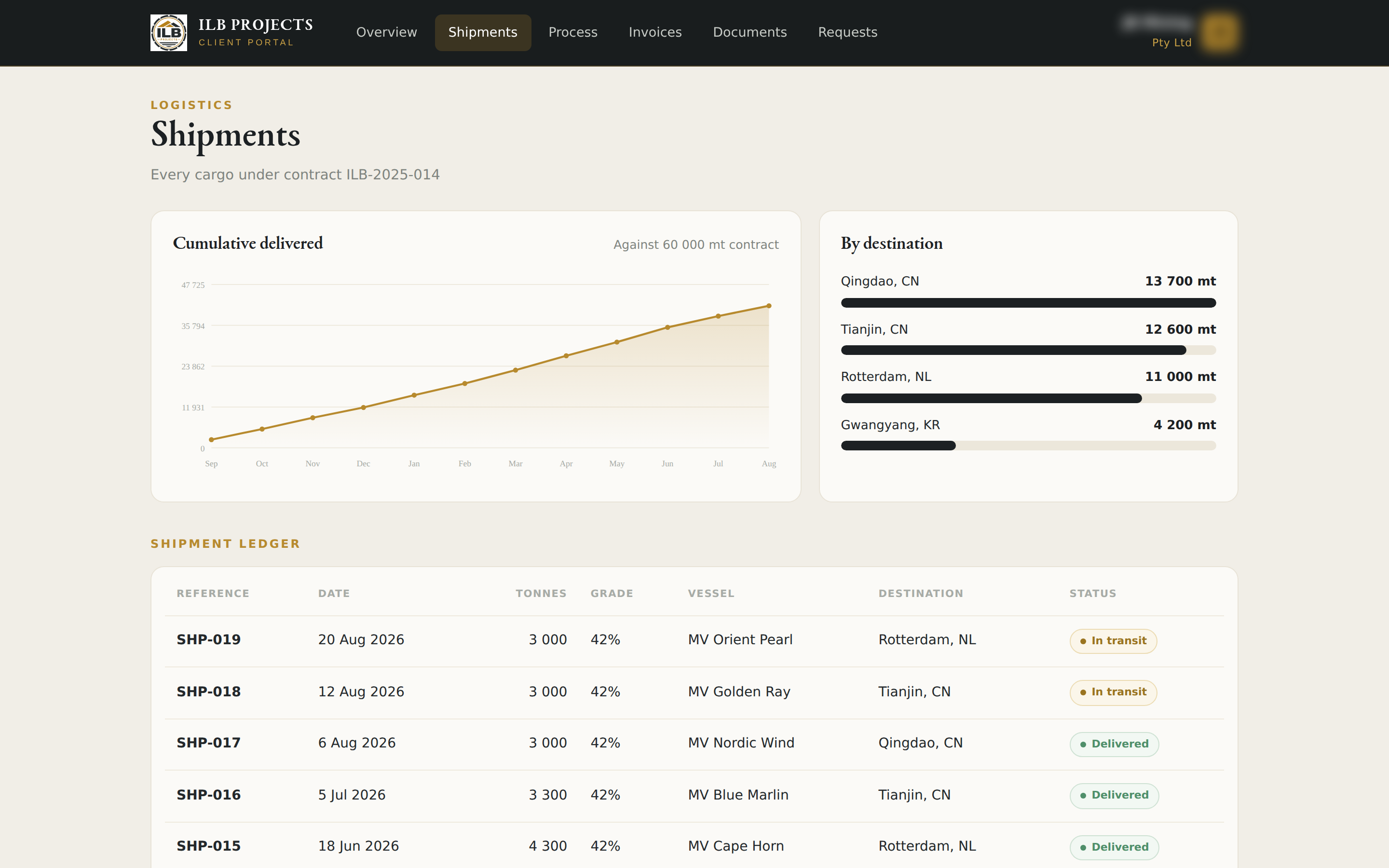This screenshot has width=1389, height=868.
Task: Click vessel name MV Blue Marlin
Action: 738,795
